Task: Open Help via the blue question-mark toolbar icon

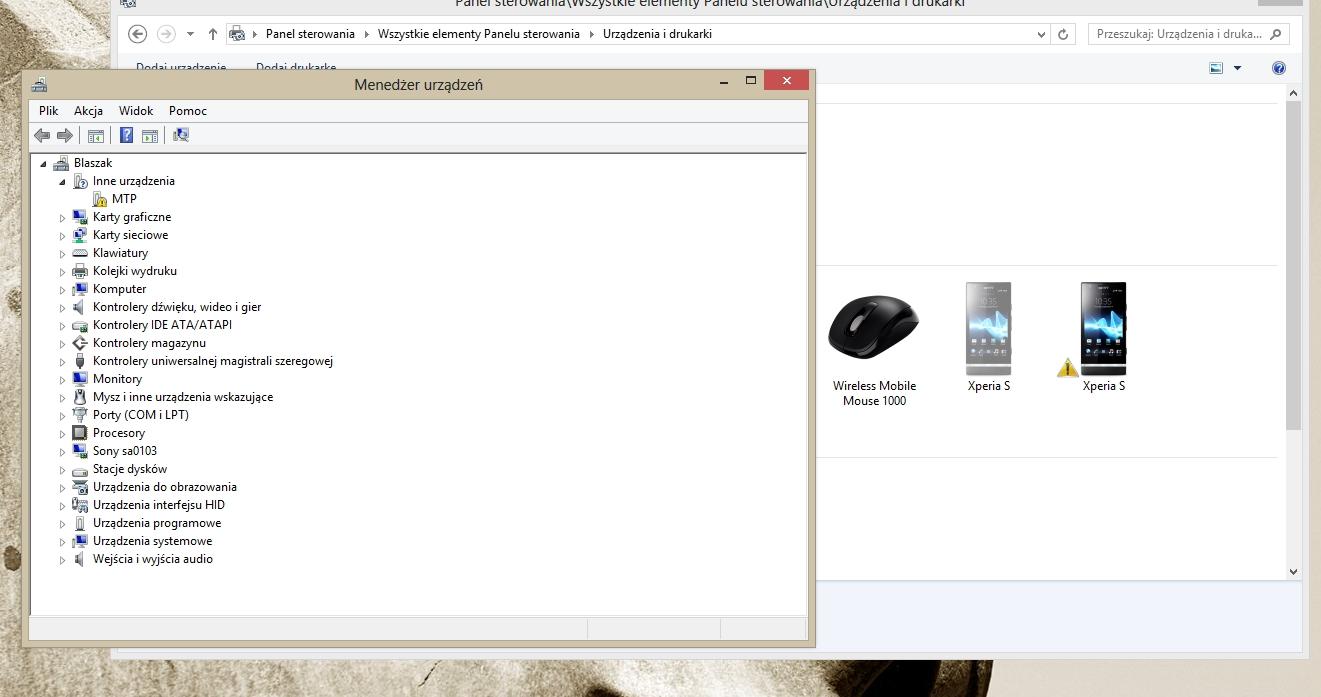Action: tap(126, 136)
